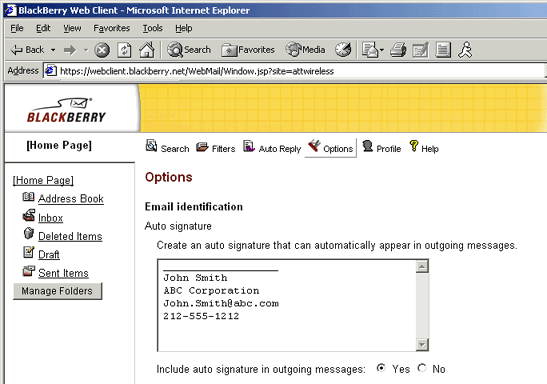The width and height of the screenshot is (547, 384).
Task: Click the Deleted Items trash icon
Action: [29, 233]
